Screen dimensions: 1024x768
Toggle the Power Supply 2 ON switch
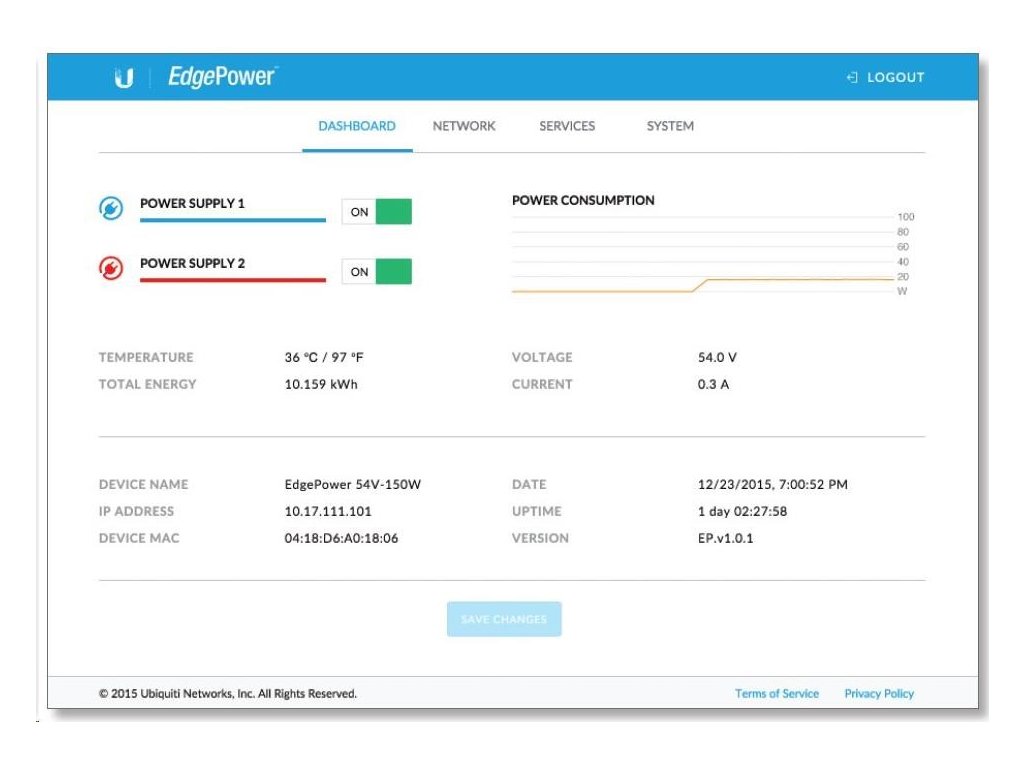377,272
